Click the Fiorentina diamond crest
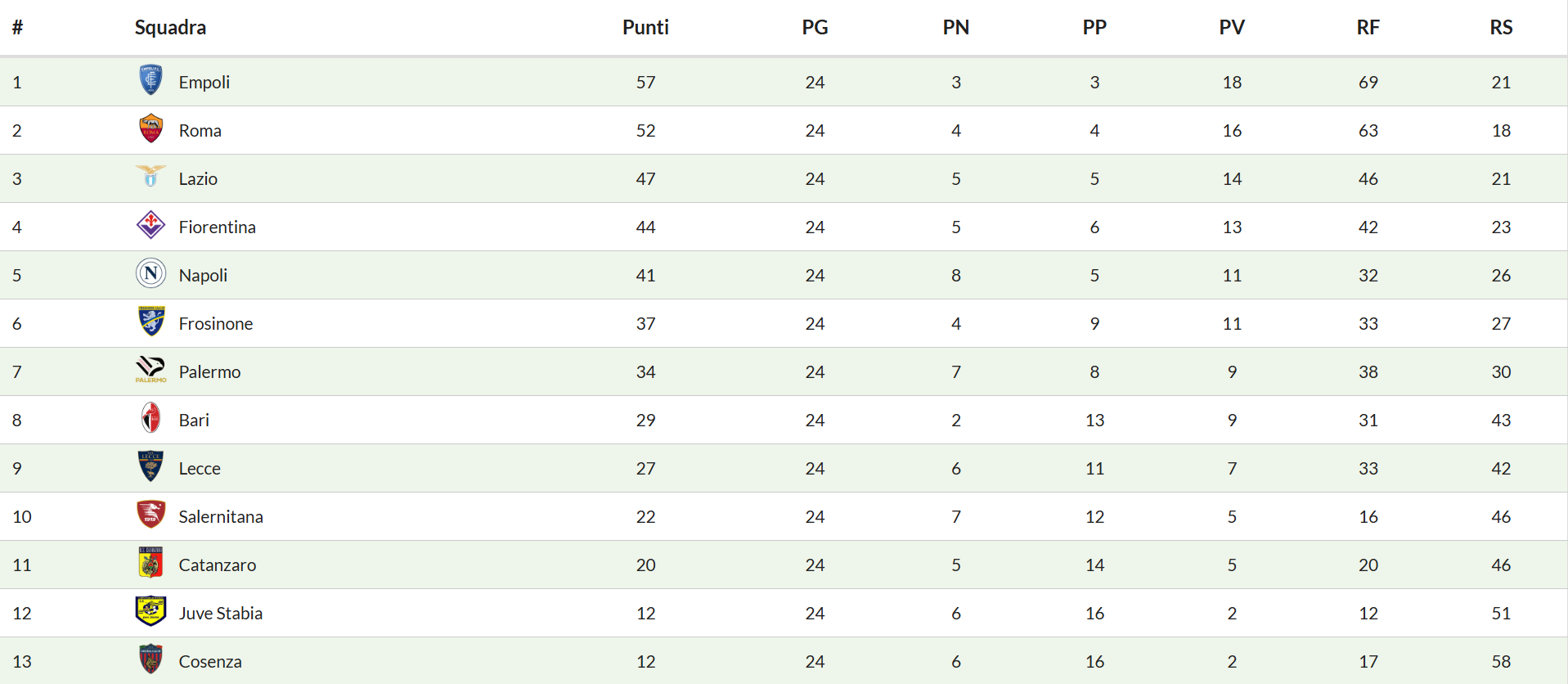 151,225
